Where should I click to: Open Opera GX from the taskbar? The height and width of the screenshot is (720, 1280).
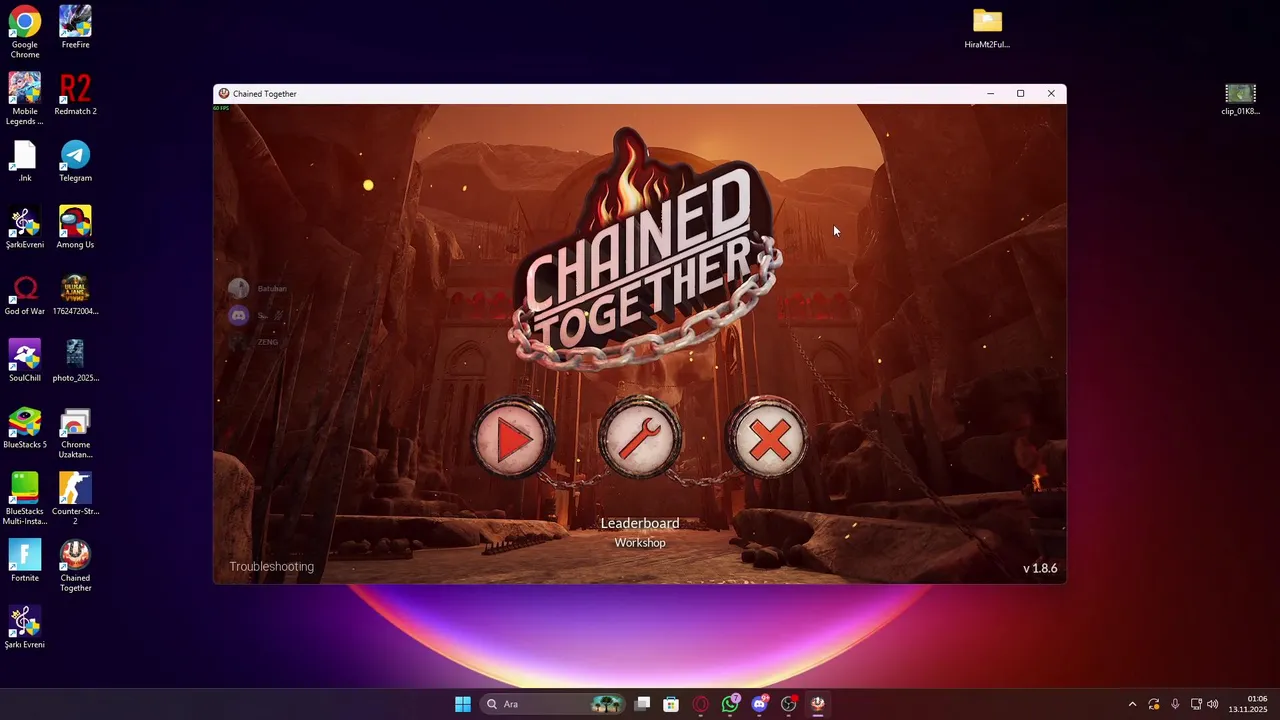click(701, 704)
